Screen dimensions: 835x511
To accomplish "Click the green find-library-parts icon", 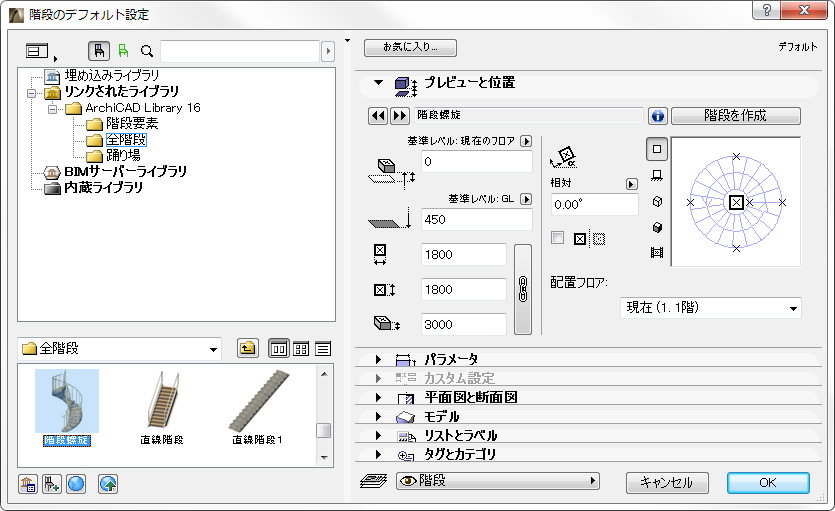I will coord(124,51).
